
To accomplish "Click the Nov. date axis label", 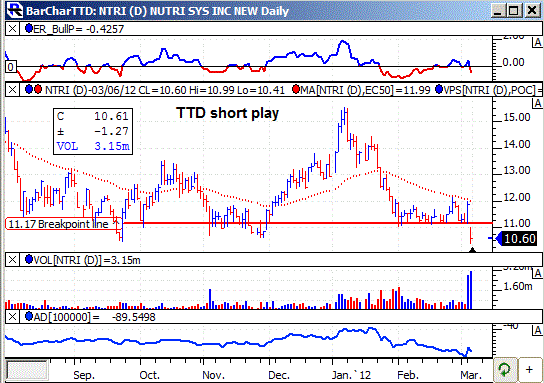I will point(213,375).
